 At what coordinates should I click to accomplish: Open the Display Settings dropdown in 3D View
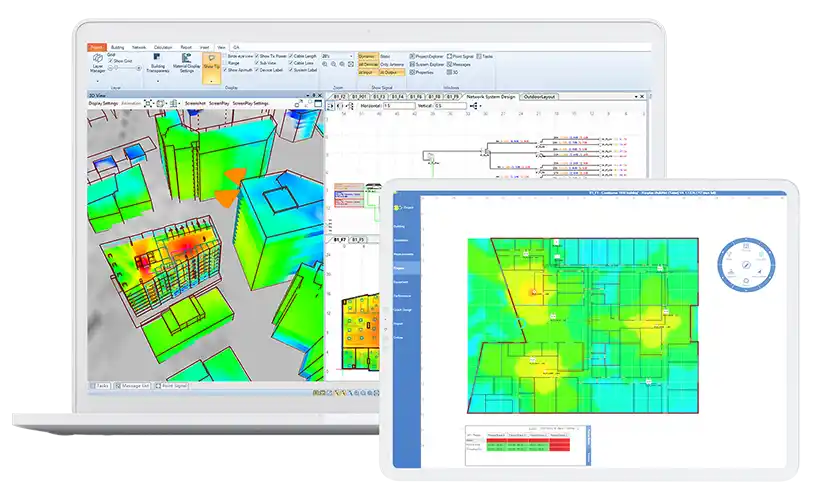103,103
